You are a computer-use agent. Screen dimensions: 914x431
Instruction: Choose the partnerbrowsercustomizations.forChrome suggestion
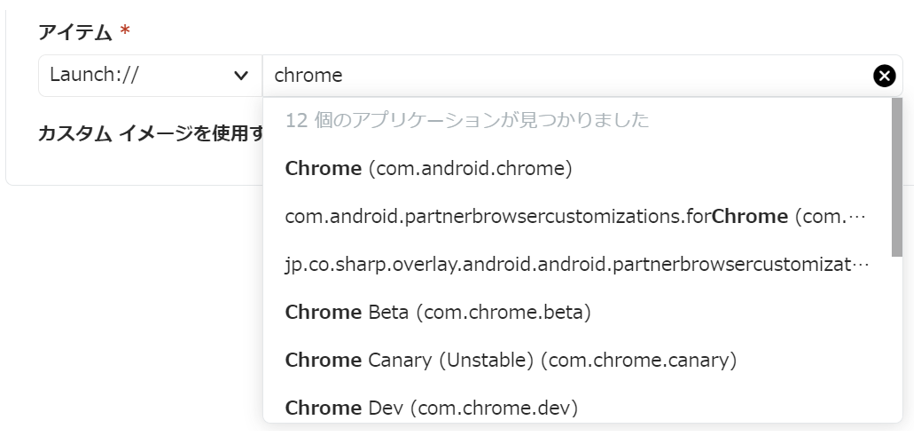[560, 217]
